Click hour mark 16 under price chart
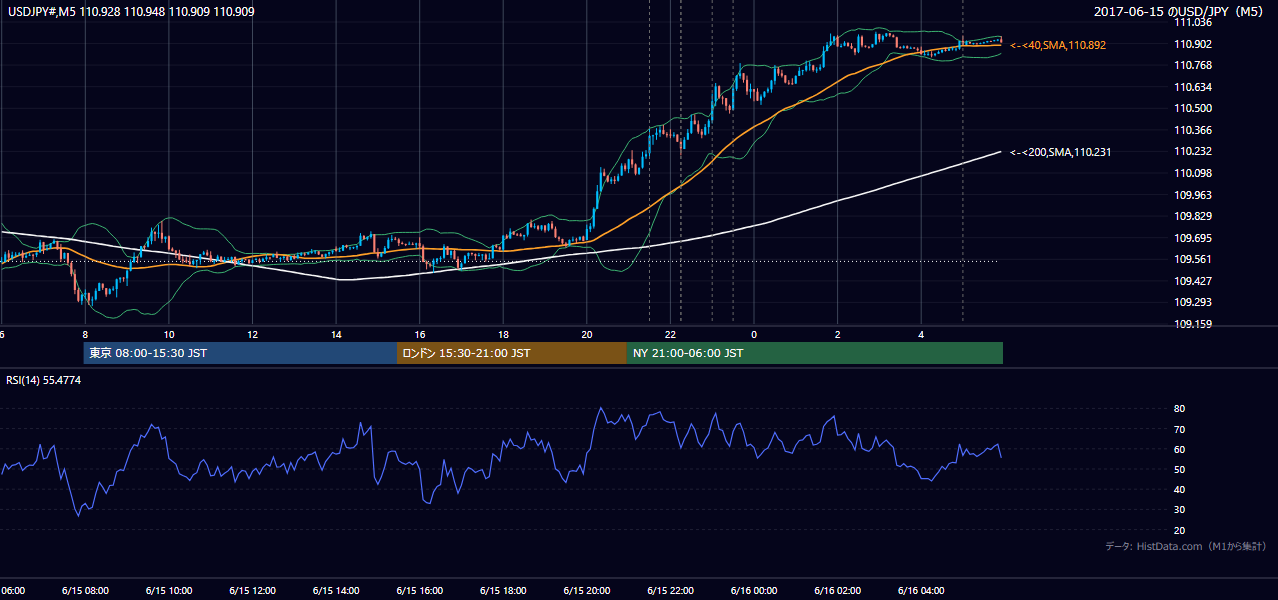The image size is (1278, 600). 420,334
